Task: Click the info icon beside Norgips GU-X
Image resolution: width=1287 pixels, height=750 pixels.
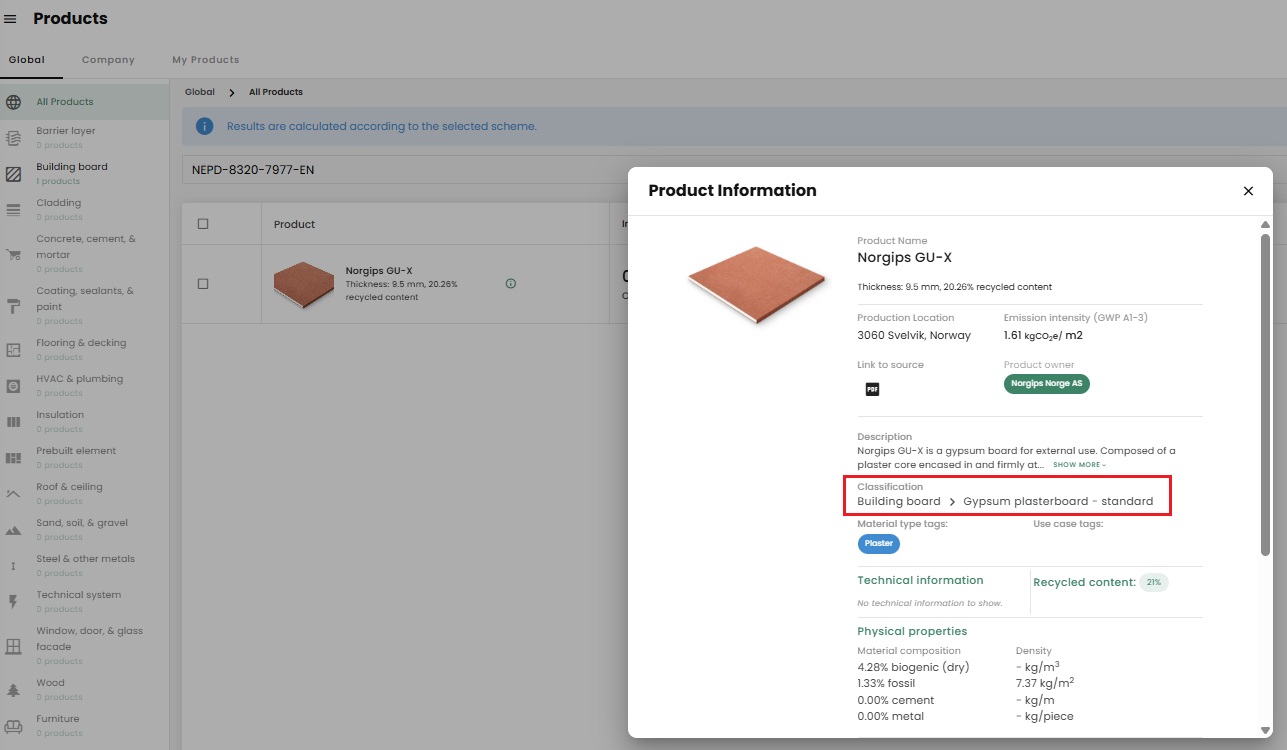Action: pos(511,284)
